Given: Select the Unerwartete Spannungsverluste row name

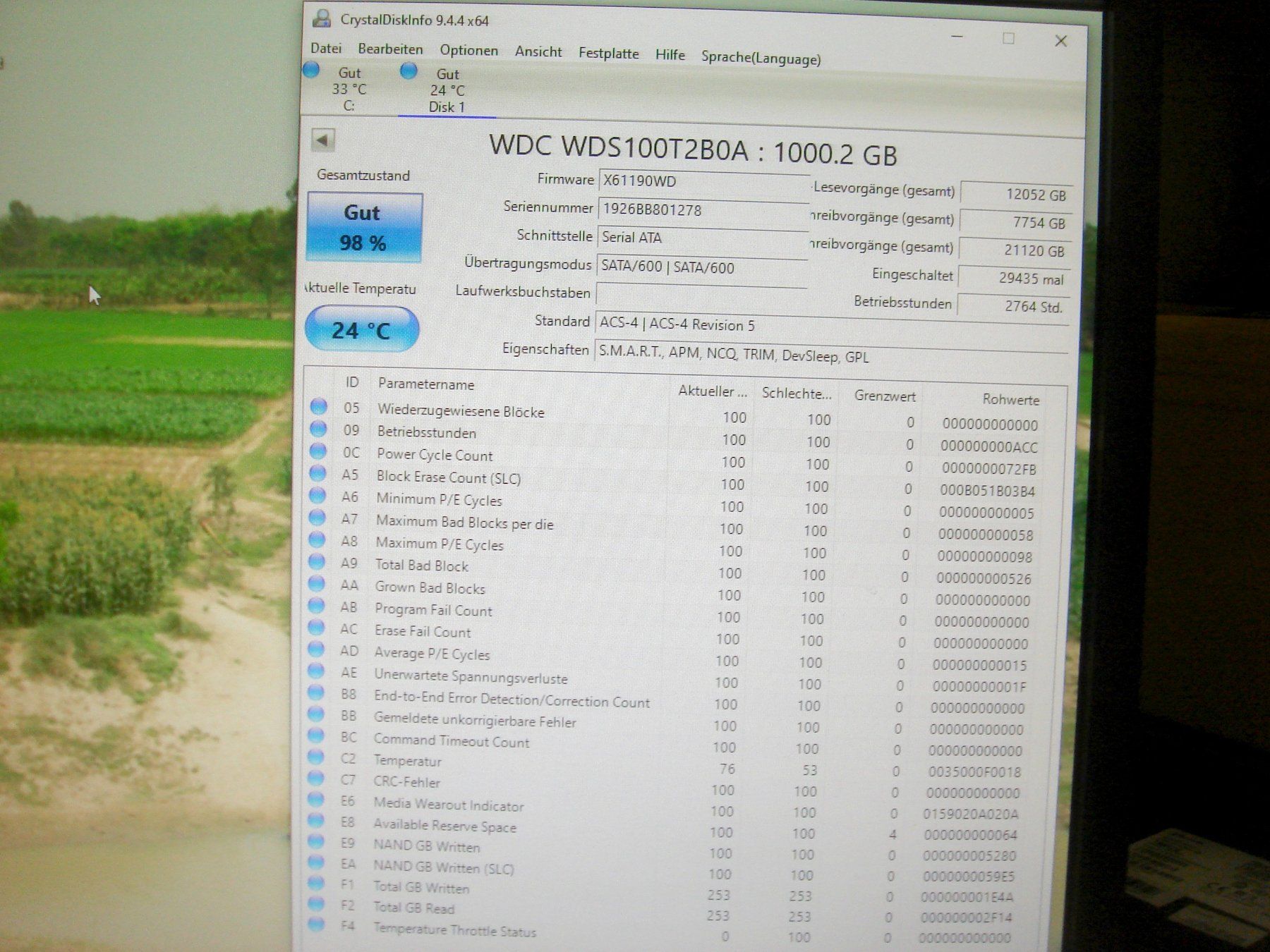Looking at the screenshot, I should tap(471, 677).
